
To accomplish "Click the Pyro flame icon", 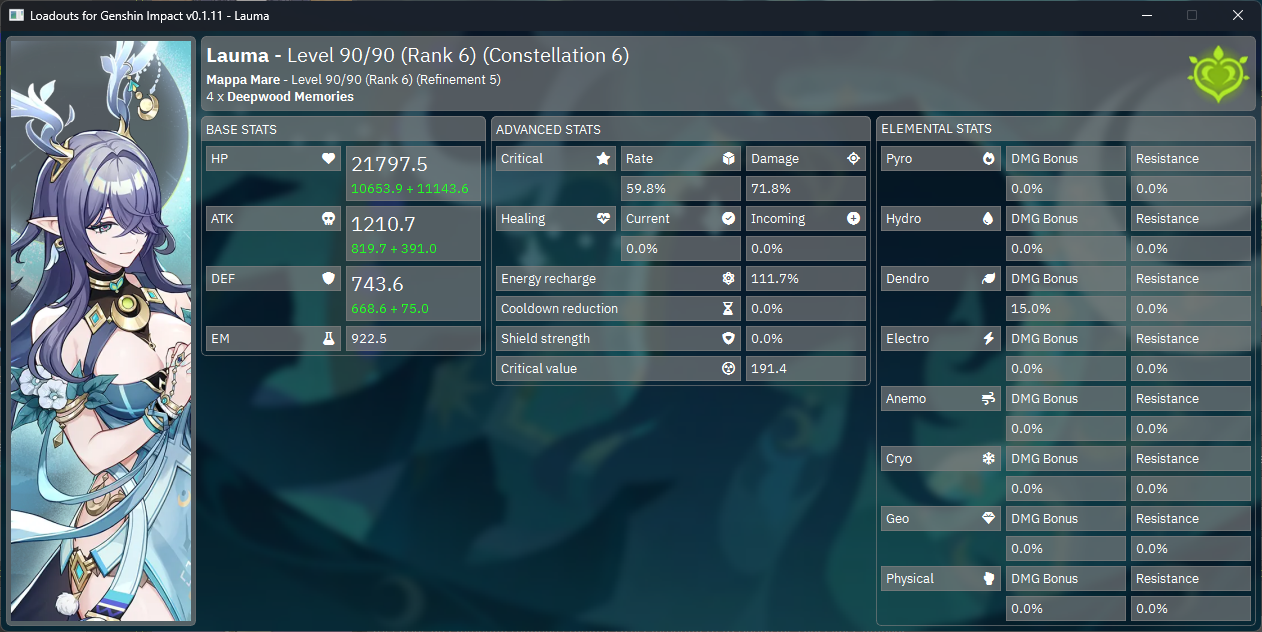I will pos(989,159).
